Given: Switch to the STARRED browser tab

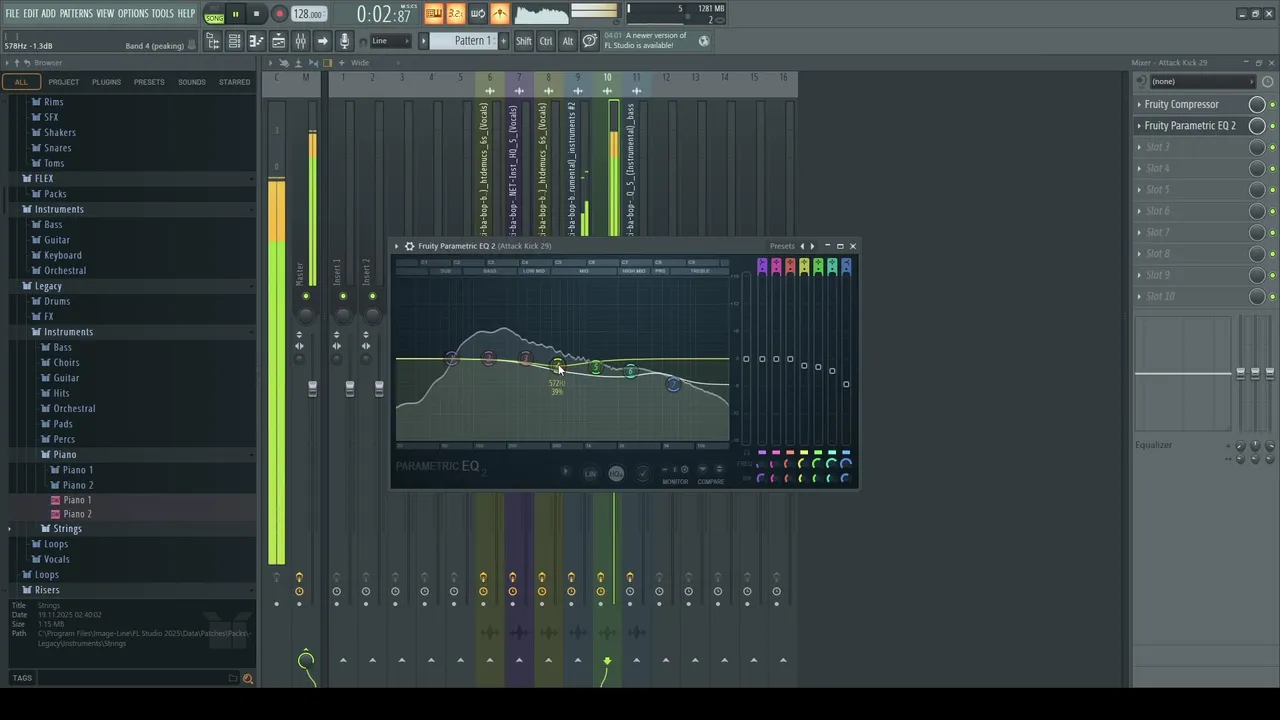Looking at the screenshot, I should [235, 82].
